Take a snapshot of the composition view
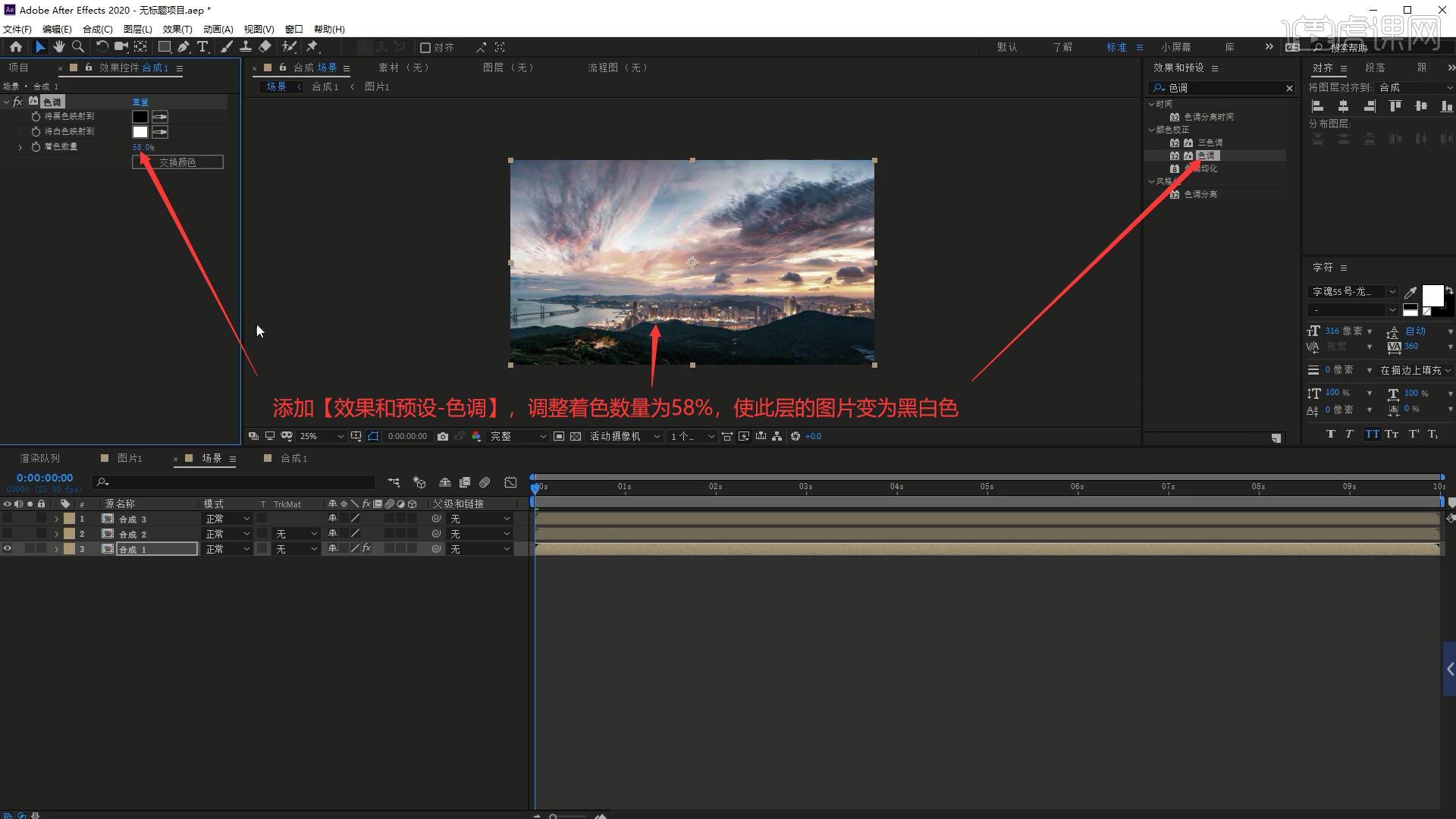This screenshot has width=1456, height=819. pos(443,436)
